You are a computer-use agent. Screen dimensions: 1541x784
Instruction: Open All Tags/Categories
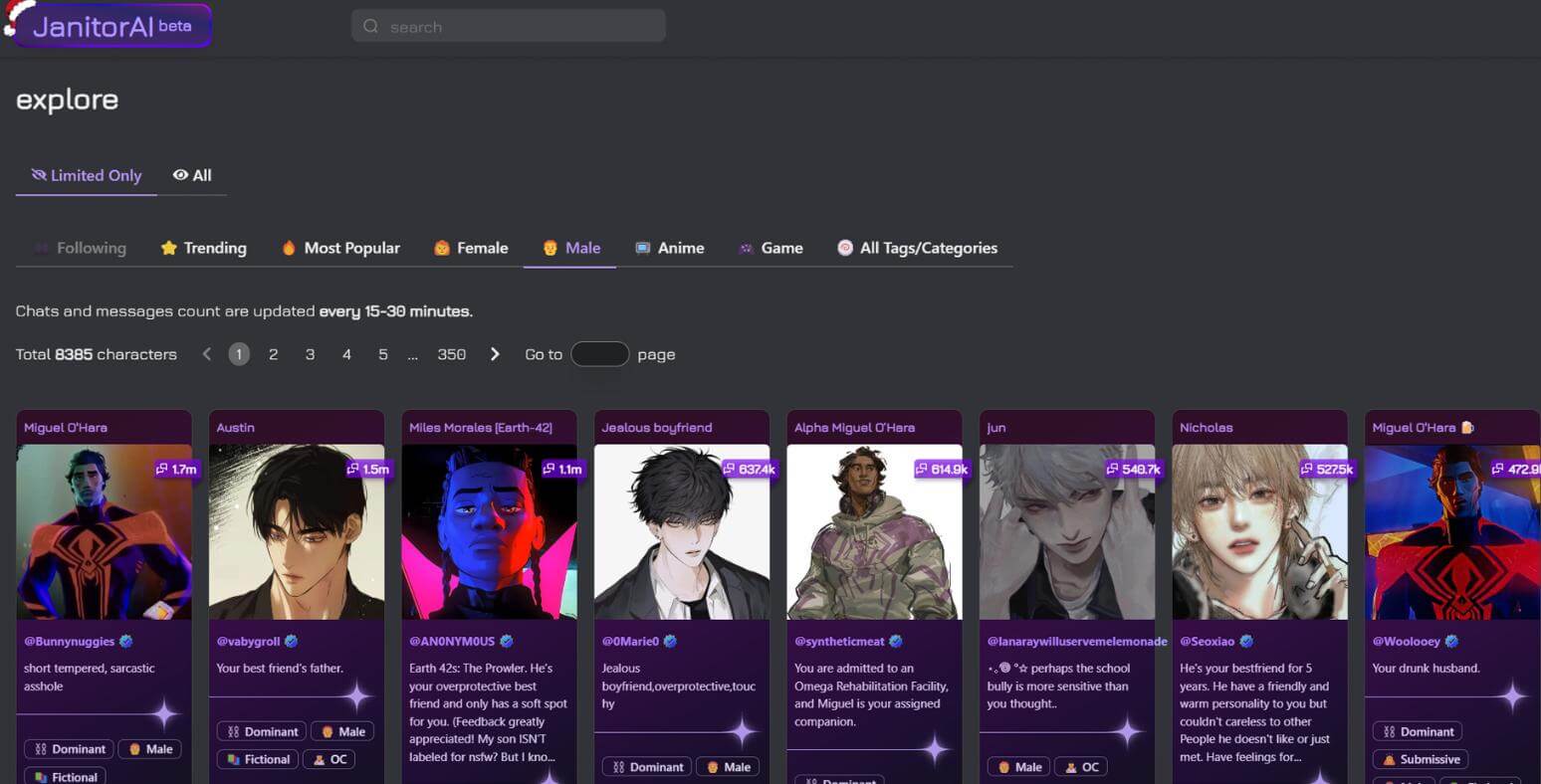[917, 248]
